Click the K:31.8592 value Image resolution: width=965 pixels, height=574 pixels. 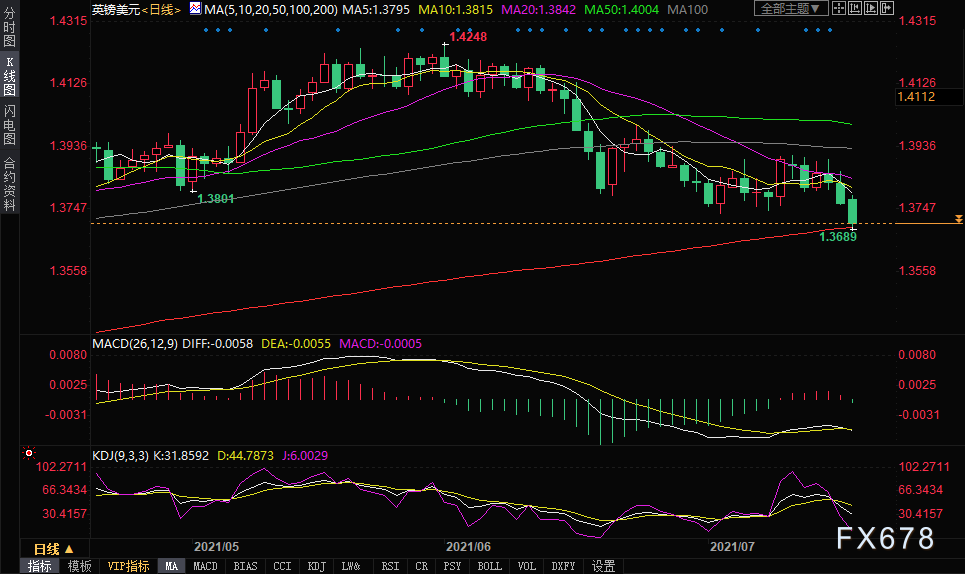click(181, 455)
